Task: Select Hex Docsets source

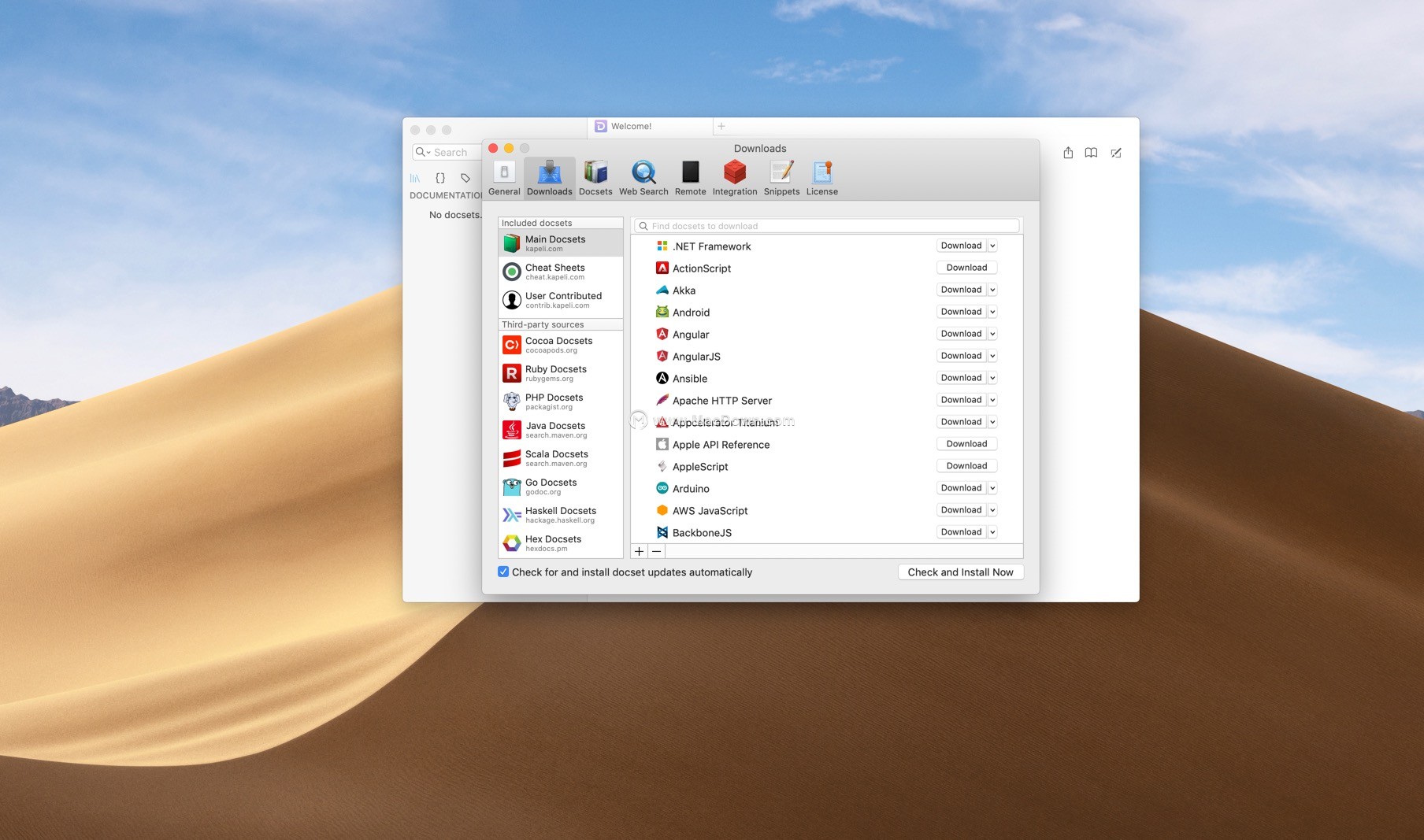Action: click(x=561, y=543)
